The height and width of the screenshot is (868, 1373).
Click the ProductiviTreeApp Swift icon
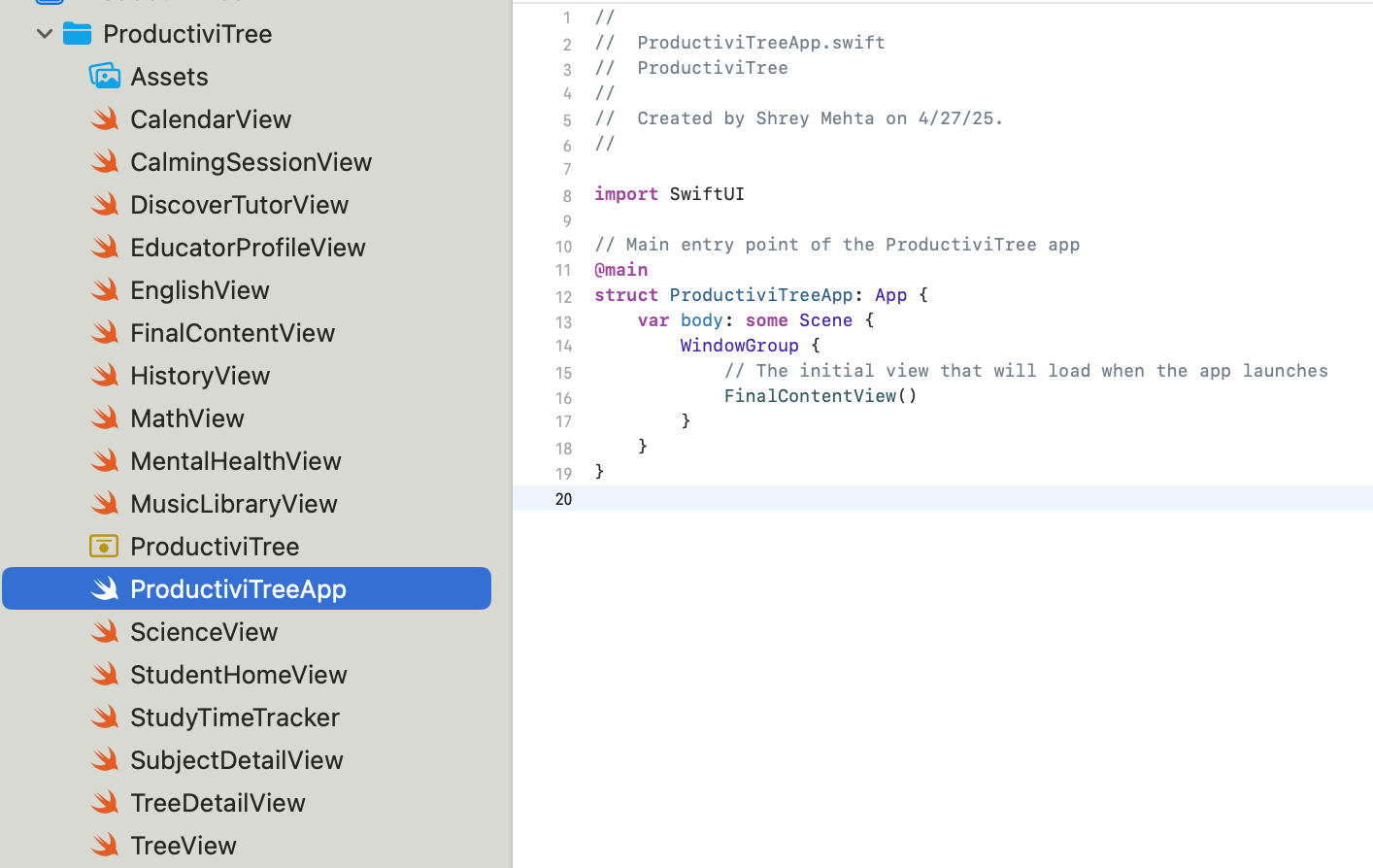(x=105, y=588)
